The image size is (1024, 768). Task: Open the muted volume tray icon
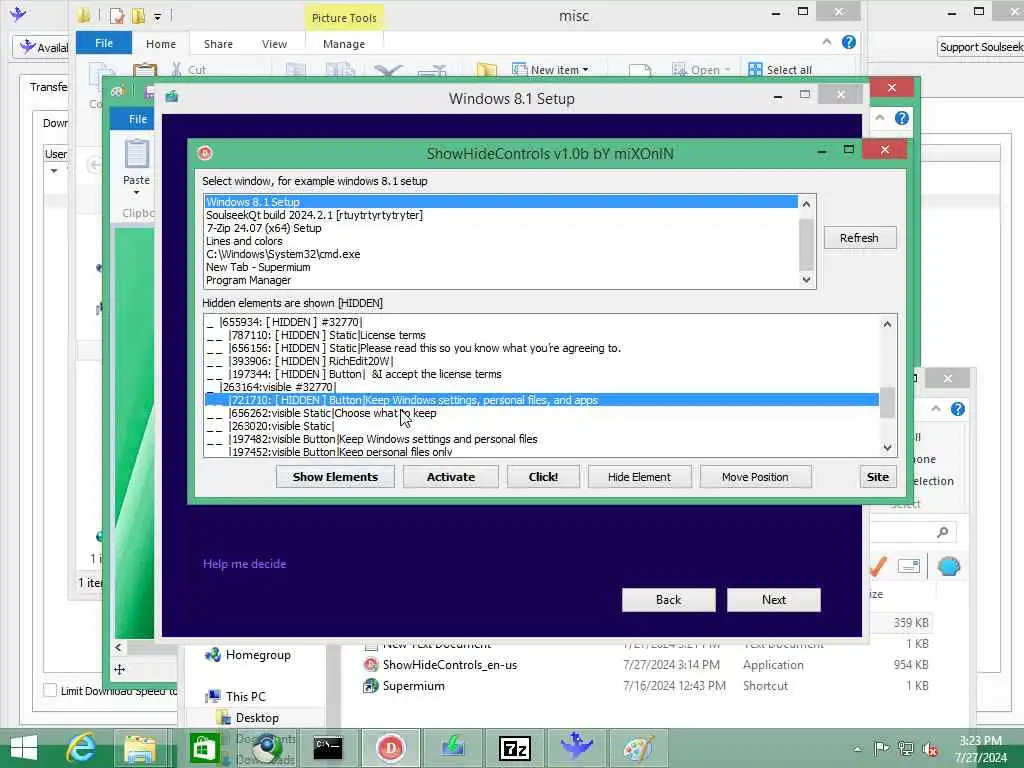(x=930, y=748)
